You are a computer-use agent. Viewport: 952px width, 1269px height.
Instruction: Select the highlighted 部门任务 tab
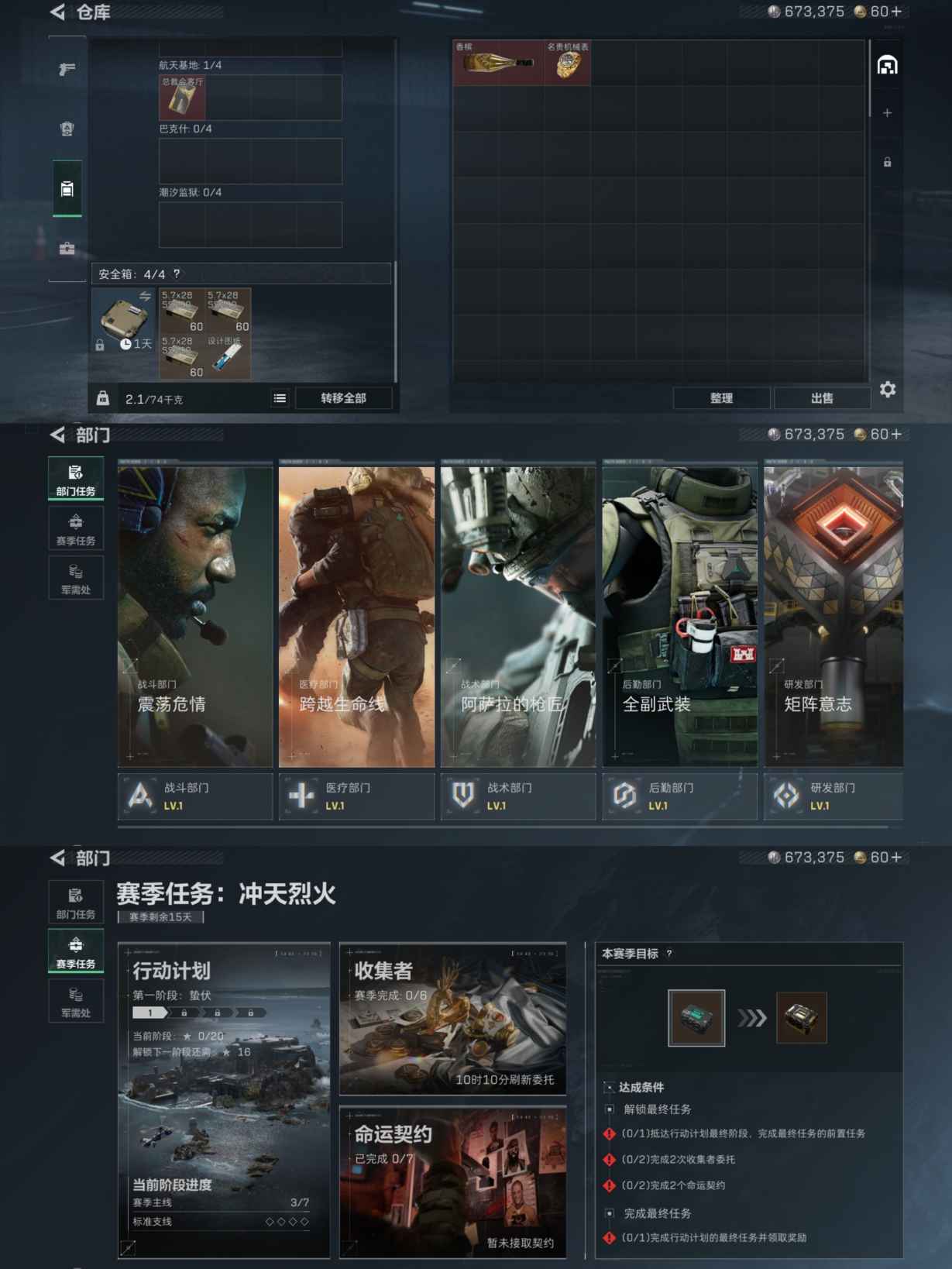tap(76, 479)
